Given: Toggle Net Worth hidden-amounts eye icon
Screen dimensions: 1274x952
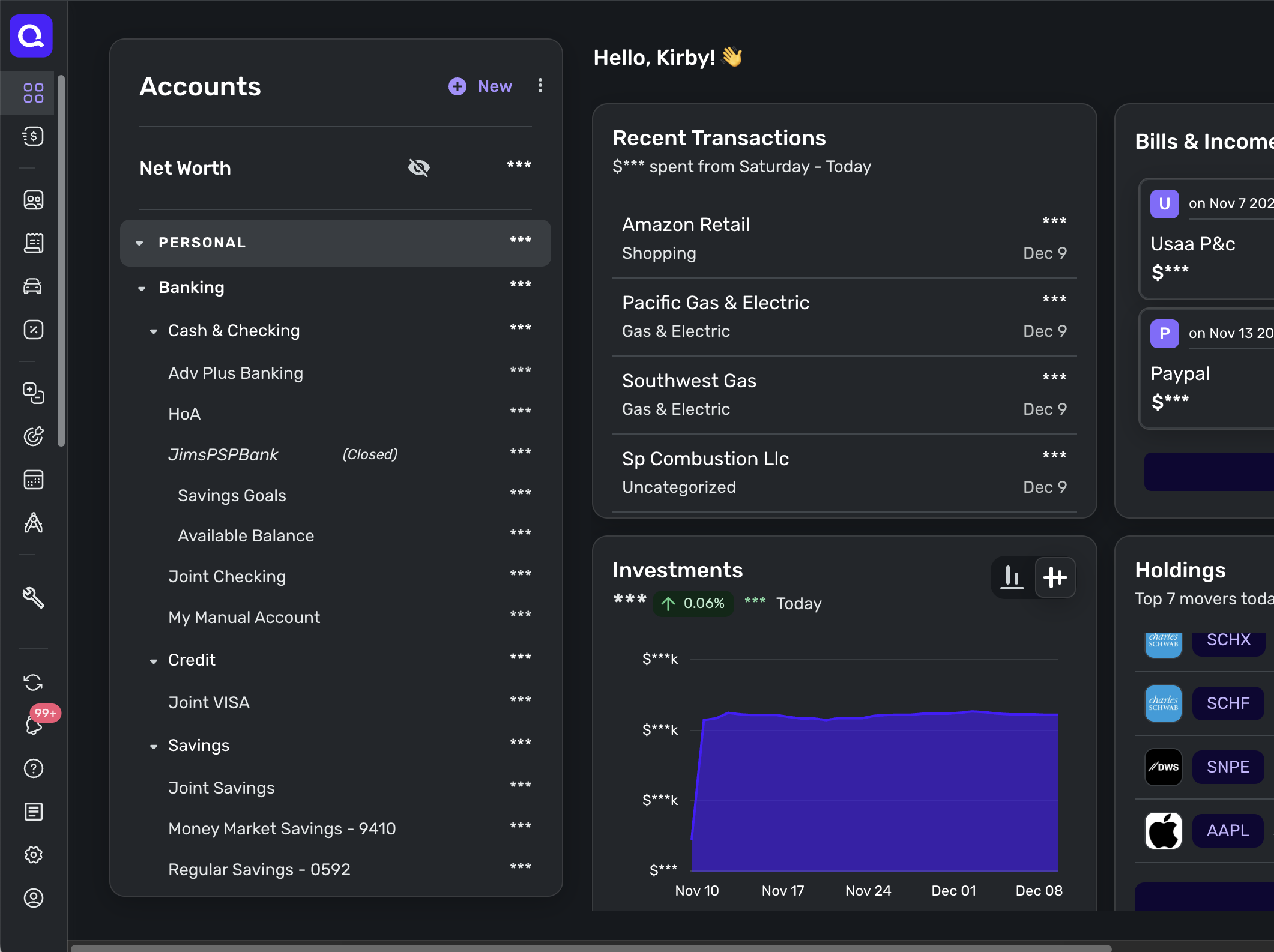Looking at the screenshot, I should (x=418, y=167).
